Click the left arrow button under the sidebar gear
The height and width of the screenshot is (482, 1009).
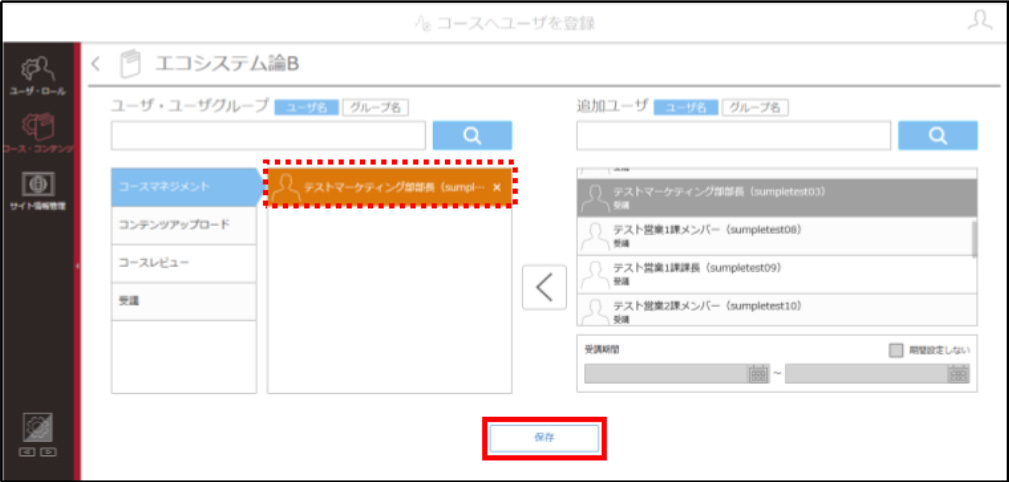pos(27,452)
